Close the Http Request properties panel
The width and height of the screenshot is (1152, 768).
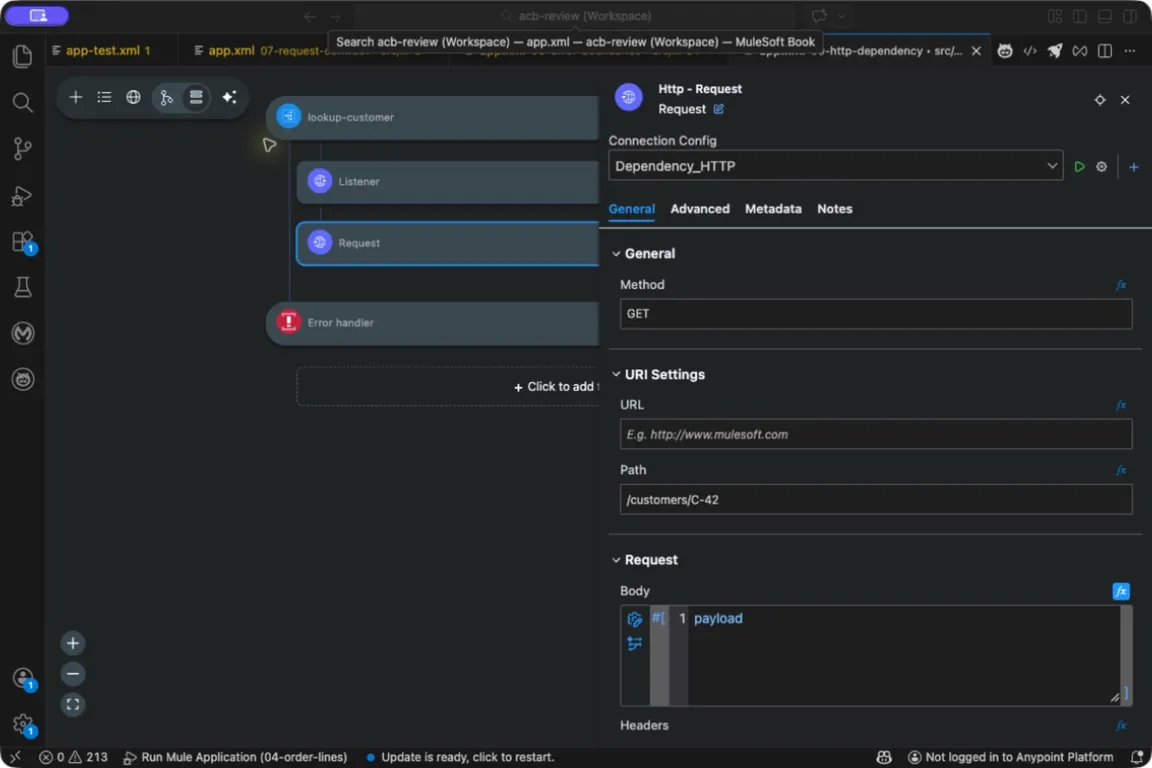(x=1125, y=100)
